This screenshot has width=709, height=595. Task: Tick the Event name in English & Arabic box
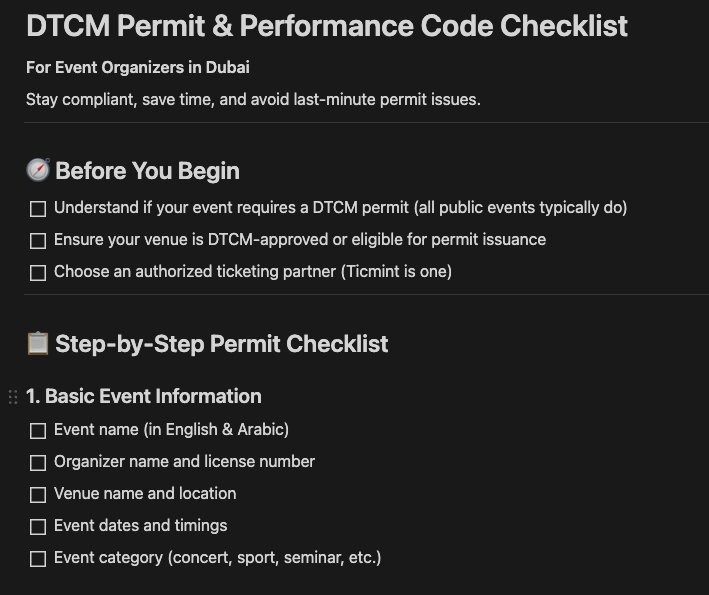point(38,431)
